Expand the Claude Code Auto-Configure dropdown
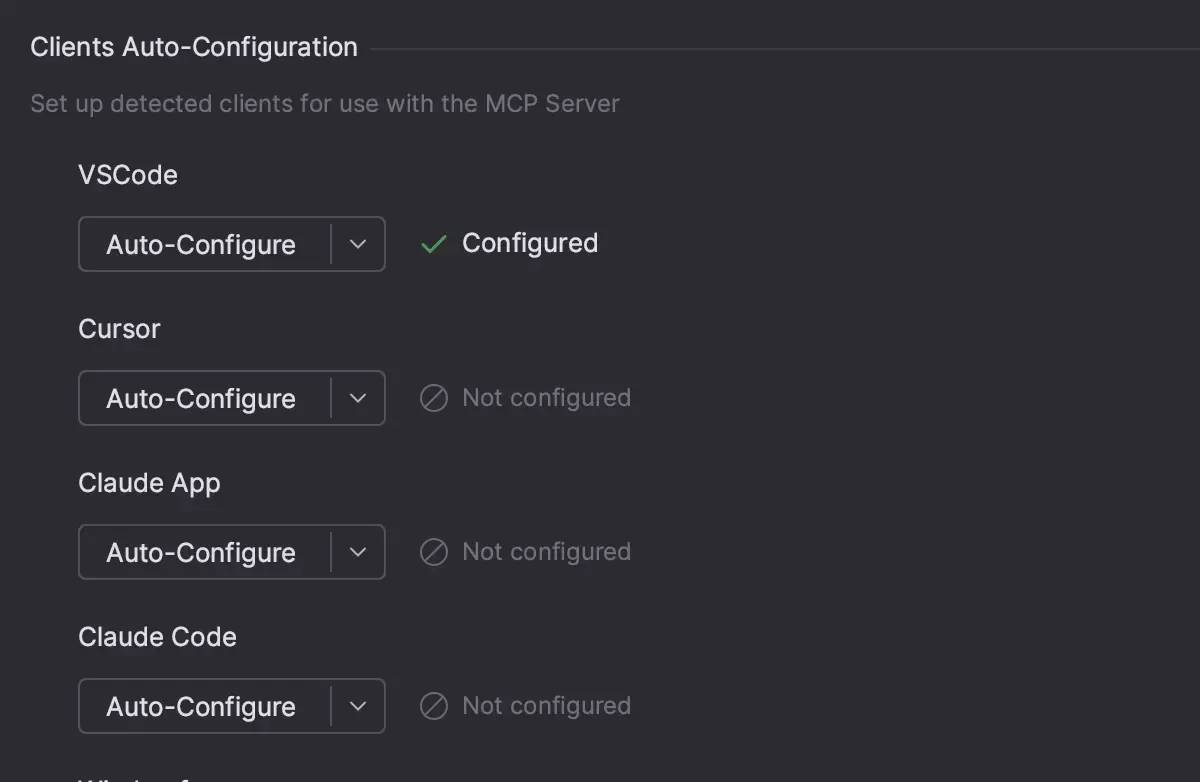The height and width of the screenshot is (782, 1200). point(357,705)
